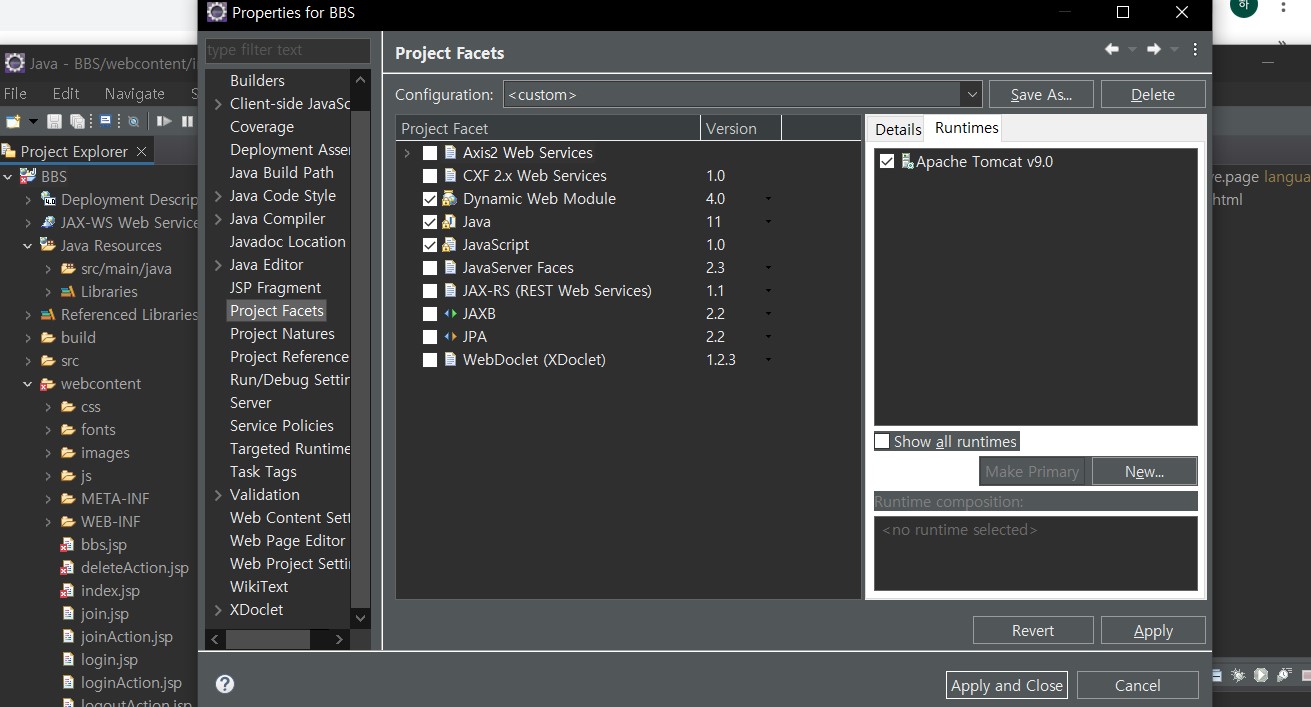Image resolution: width=1311 pixels, height=707 pixels.
Task: Open JavaServer Faces version dropdown
Action: tap(768, 268)
